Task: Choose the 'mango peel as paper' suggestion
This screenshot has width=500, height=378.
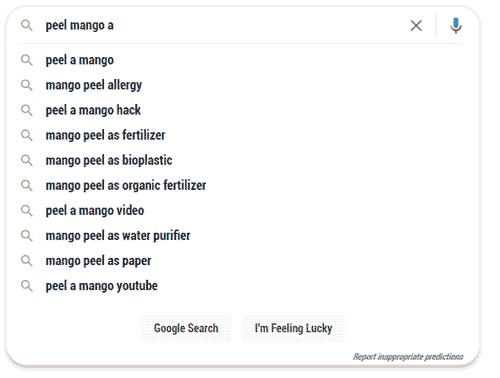Action: 240,261
